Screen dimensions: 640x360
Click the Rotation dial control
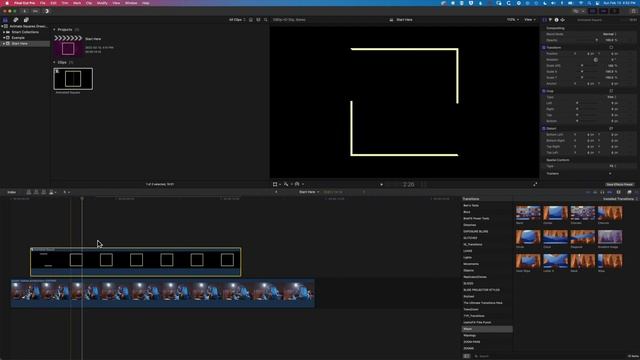pyautogui.click(x=596, y=60)
